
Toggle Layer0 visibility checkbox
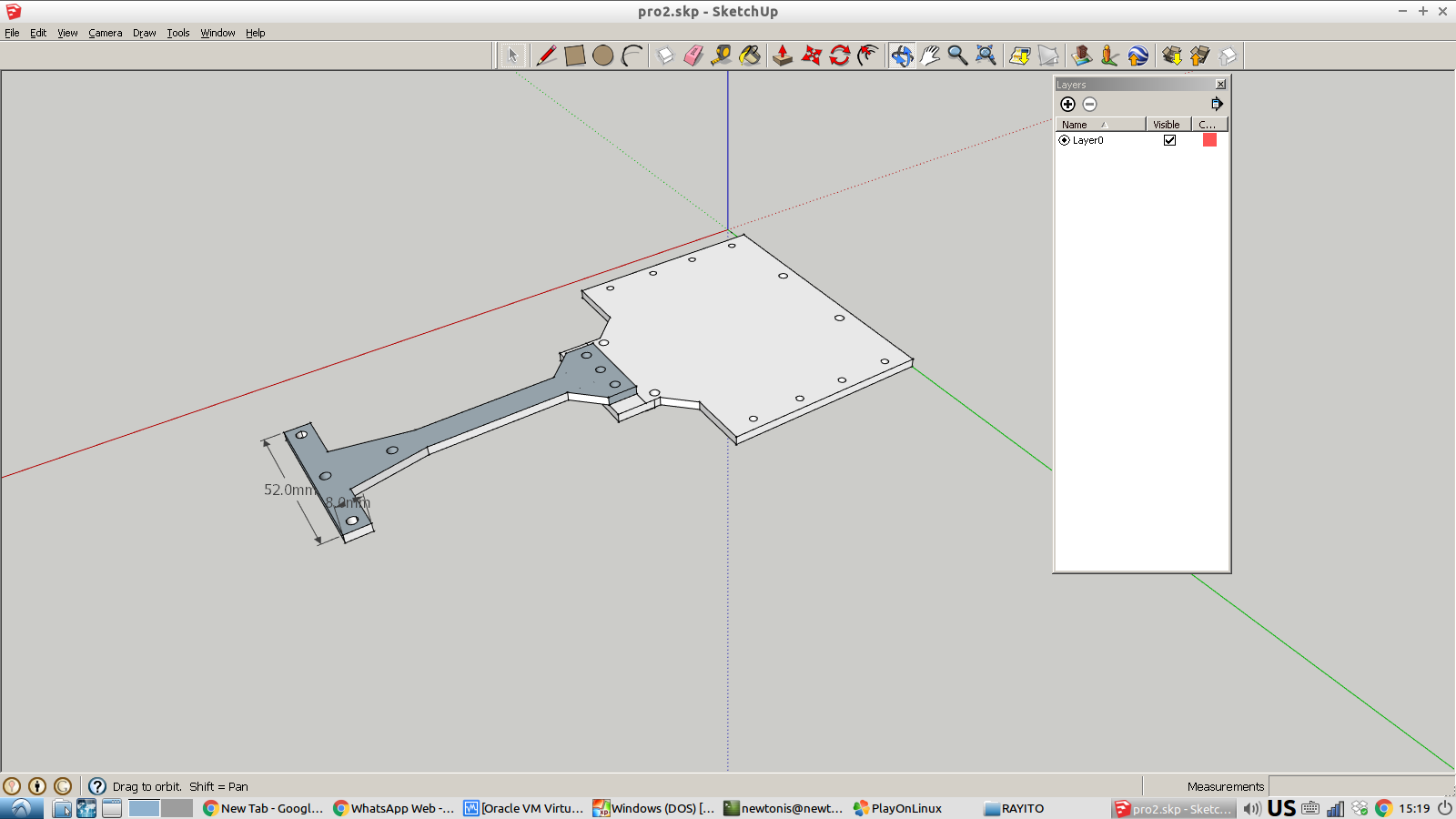pos(1169,140)
